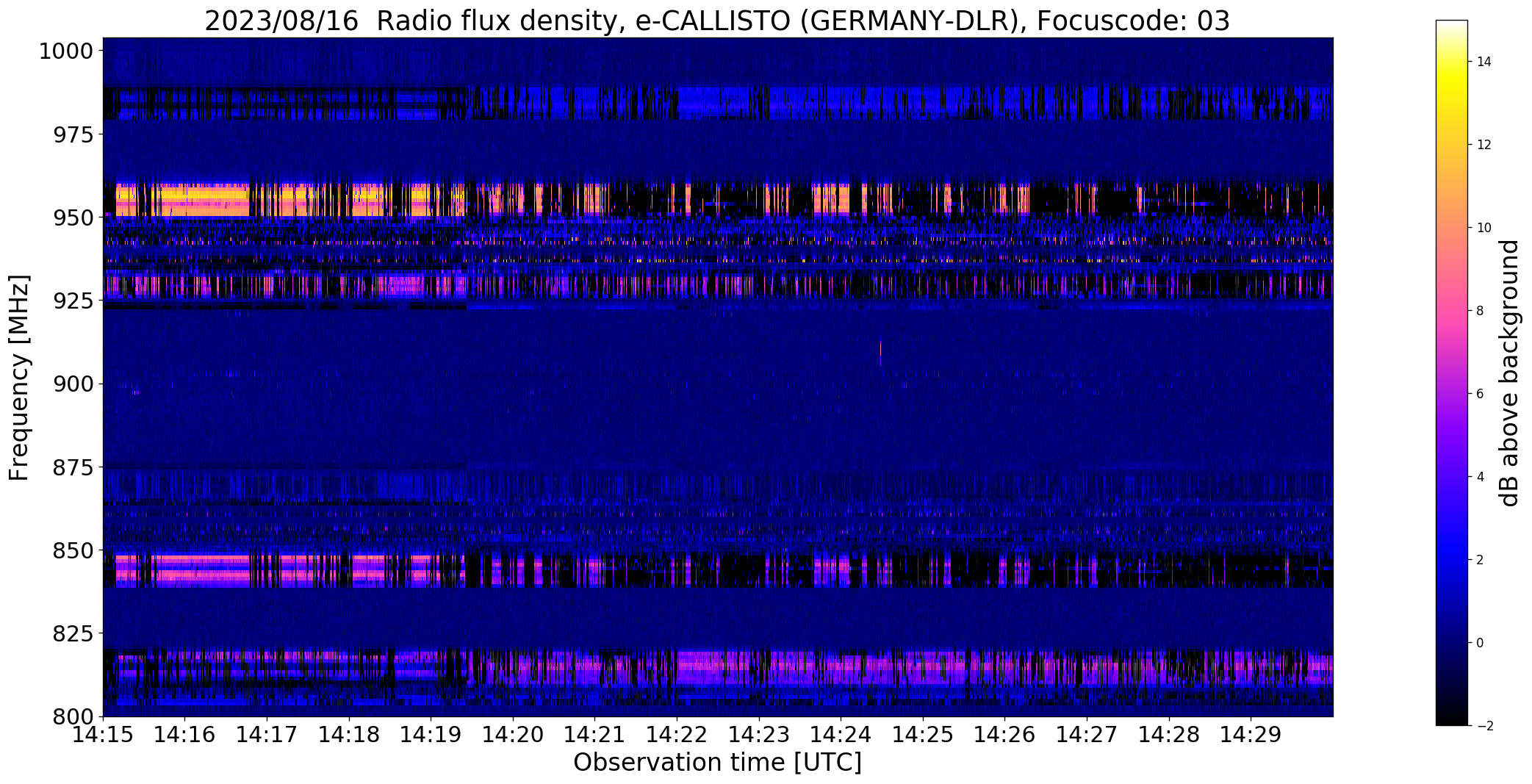Click the colorbar tick label 12
The width and height of the screenshot is (1532, 784).
click(x=1484, y=145)
